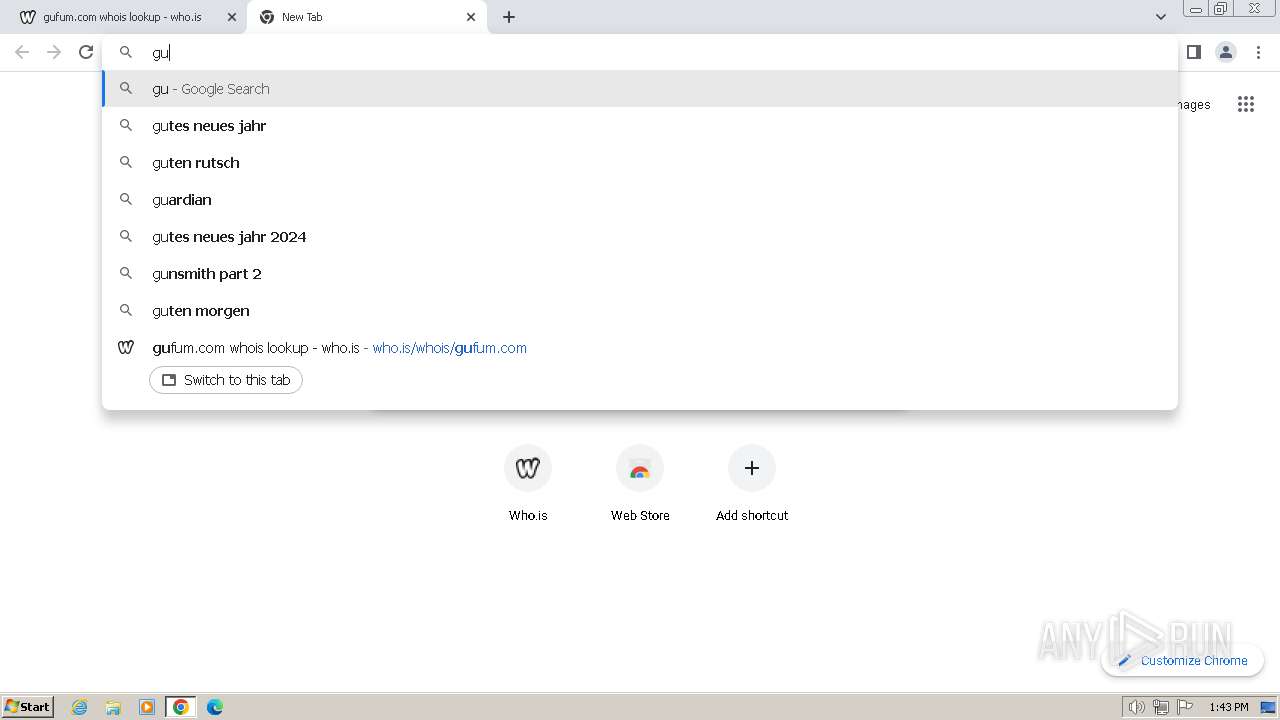Open the Who.is shortcut tile

[528, 485]
